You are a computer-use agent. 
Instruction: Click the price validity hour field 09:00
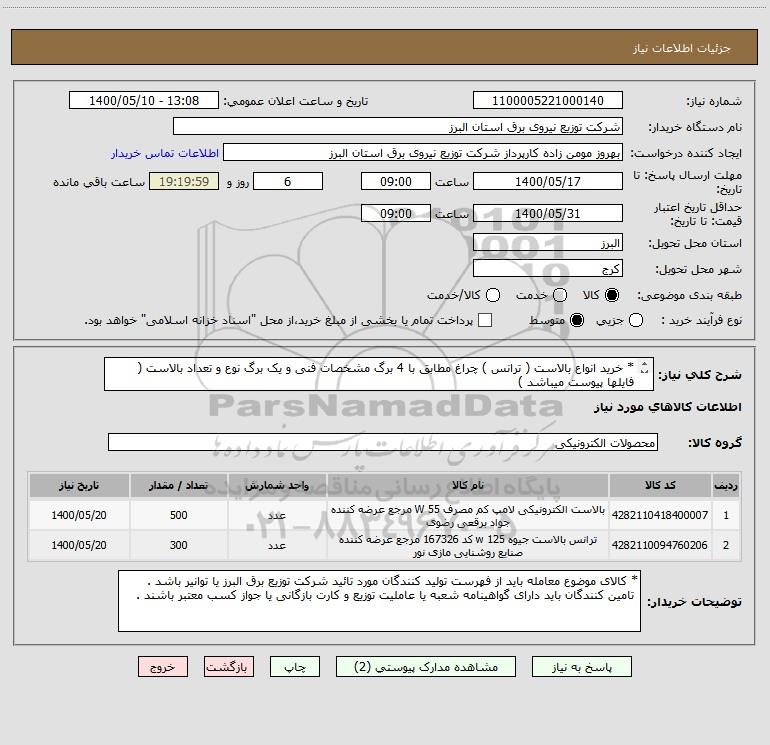click(x=396, y=214)
